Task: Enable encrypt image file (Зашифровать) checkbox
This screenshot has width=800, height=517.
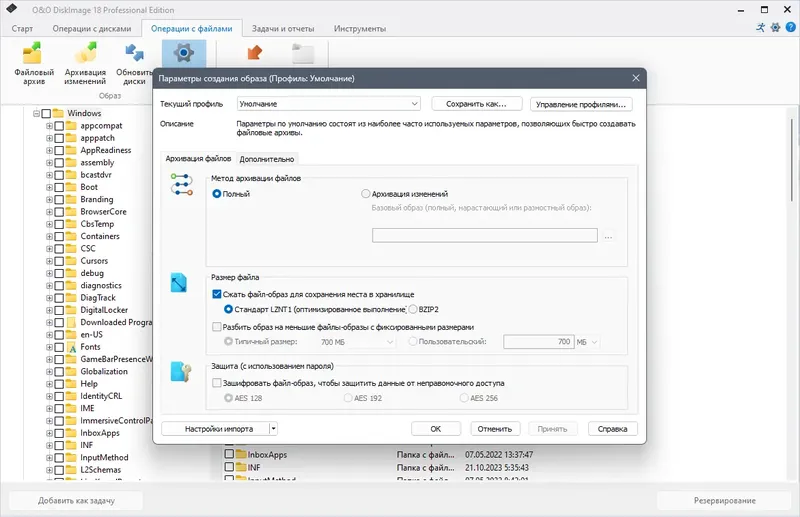Action: [x=216, y=383]
